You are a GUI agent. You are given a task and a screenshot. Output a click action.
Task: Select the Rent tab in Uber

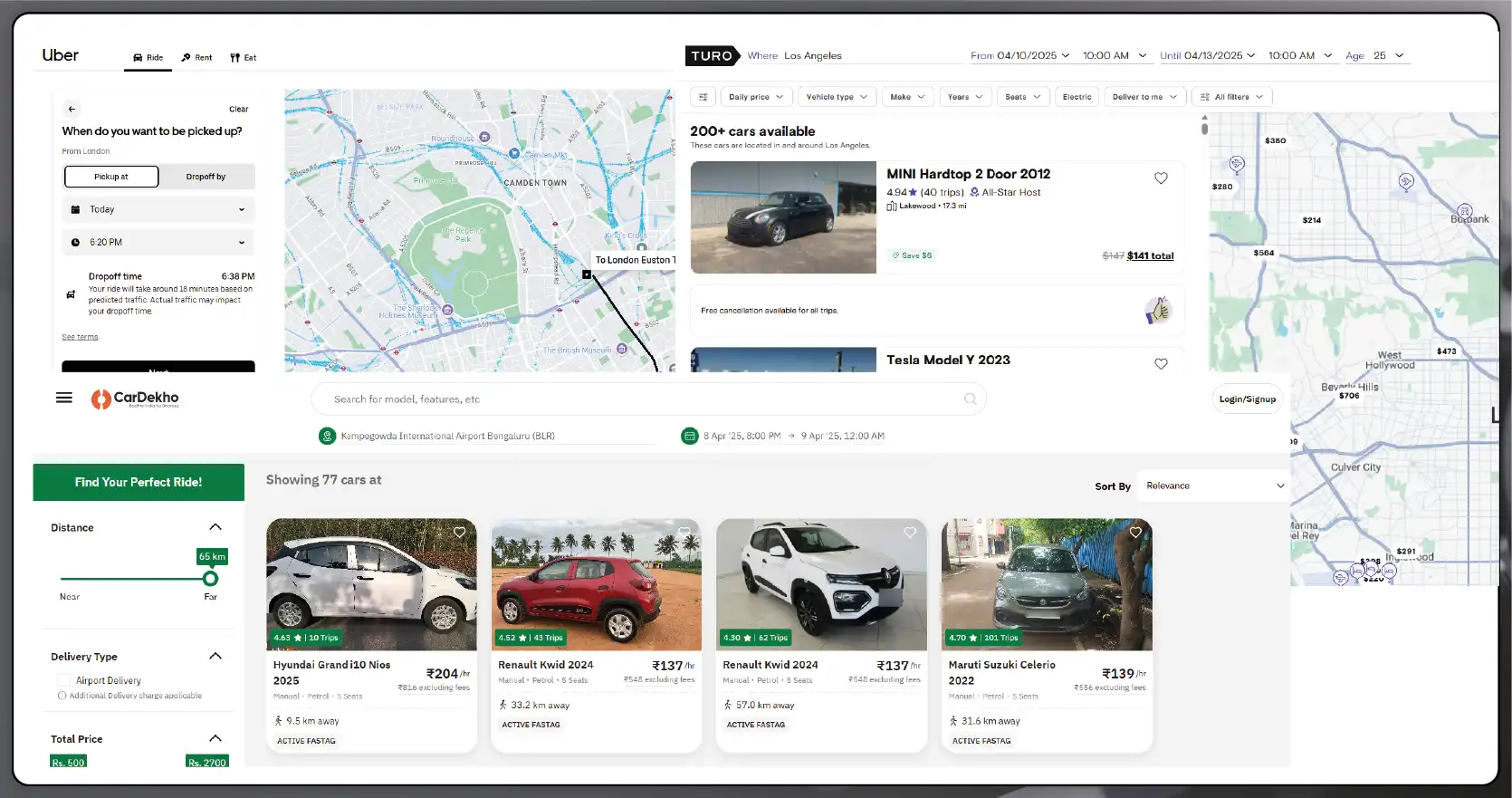[x=196, y=57]
